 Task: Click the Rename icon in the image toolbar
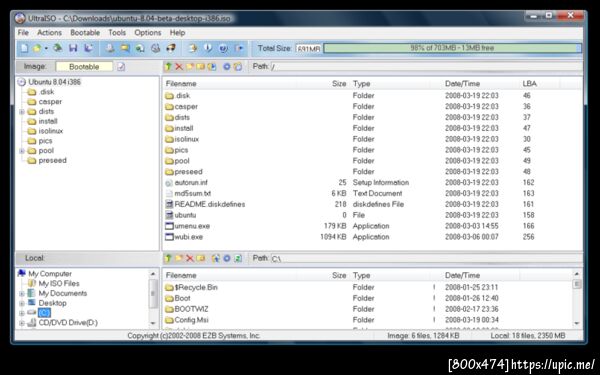200,67
